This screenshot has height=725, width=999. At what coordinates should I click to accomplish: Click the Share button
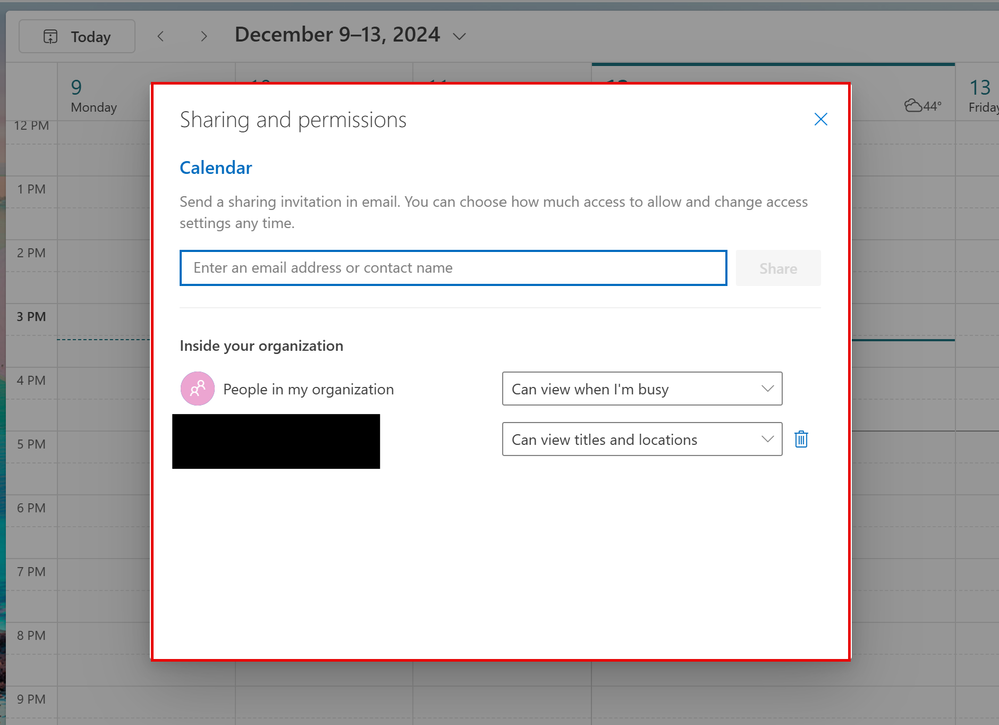point(778,268)
